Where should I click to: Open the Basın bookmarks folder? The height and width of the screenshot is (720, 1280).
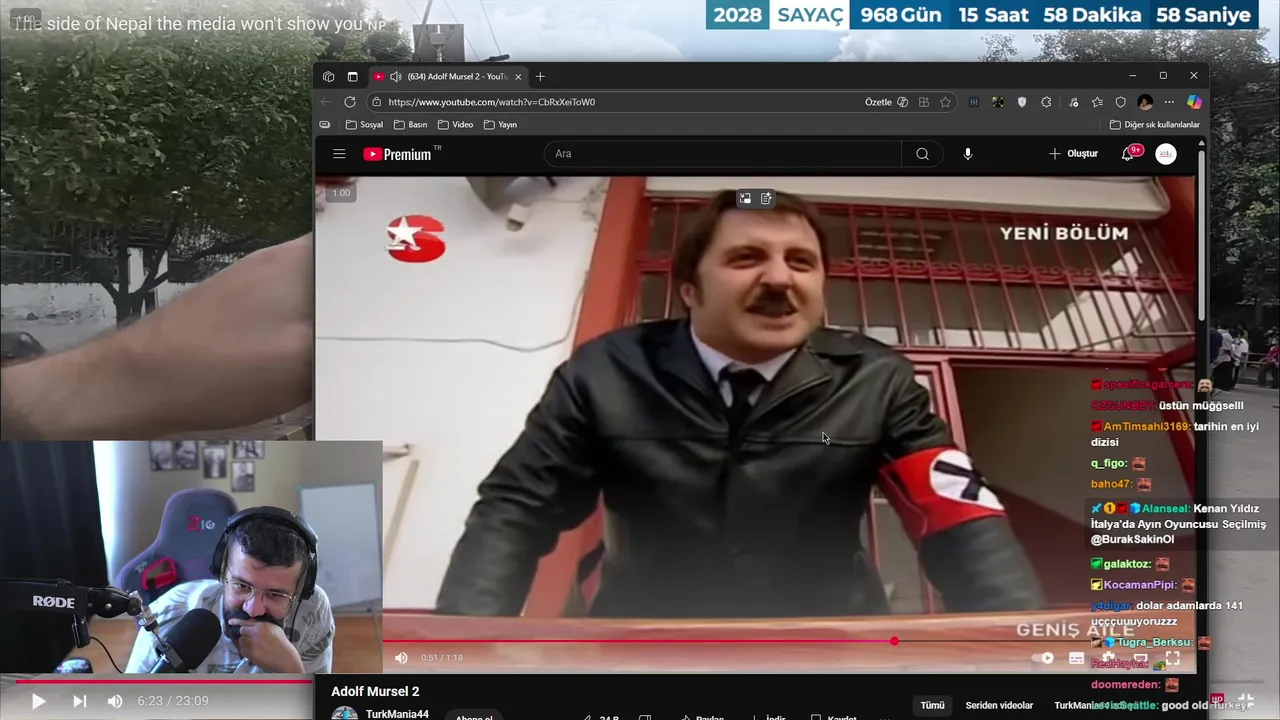tap(411, 125)
